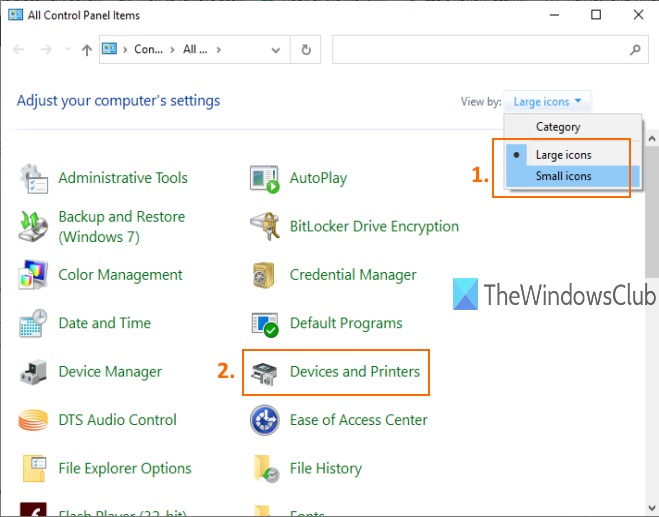Open Color Management icon

tap(34, 275)
